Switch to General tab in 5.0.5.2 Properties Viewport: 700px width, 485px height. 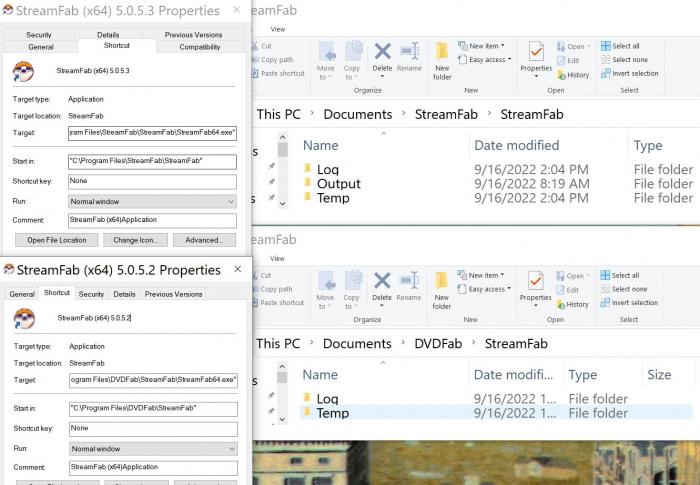click(x=22, y=294)
